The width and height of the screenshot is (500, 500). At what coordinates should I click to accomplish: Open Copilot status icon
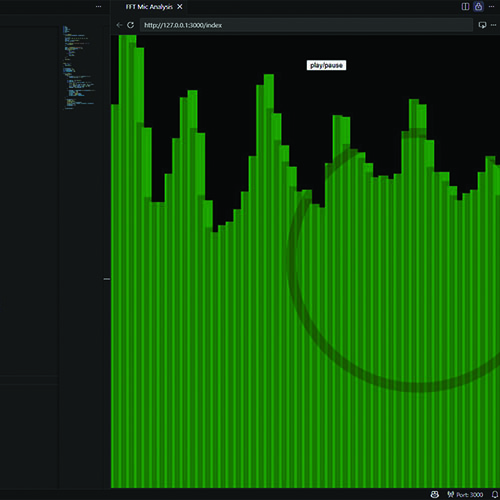(x=435, y=494)
